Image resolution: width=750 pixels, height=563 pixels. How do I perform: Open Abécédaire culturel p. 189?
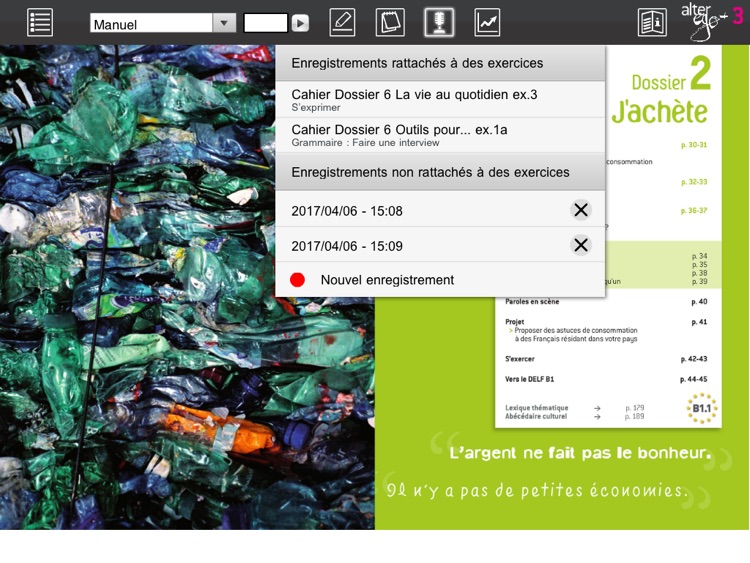[x=574, y=417]
